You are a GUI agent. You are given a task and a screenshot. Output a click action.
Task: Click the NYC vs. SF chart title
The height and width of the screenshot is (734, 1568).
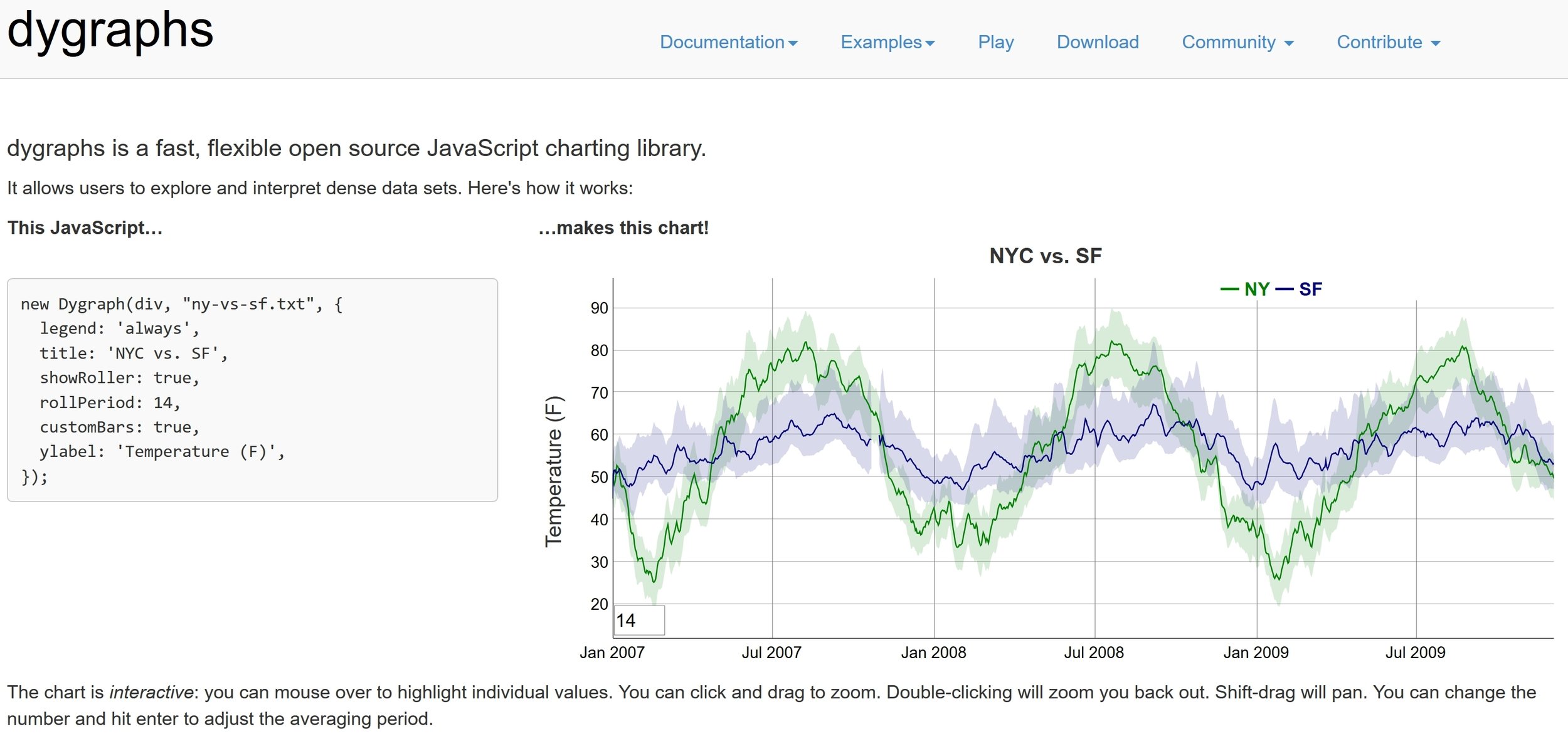click(x=1045, y=256)
